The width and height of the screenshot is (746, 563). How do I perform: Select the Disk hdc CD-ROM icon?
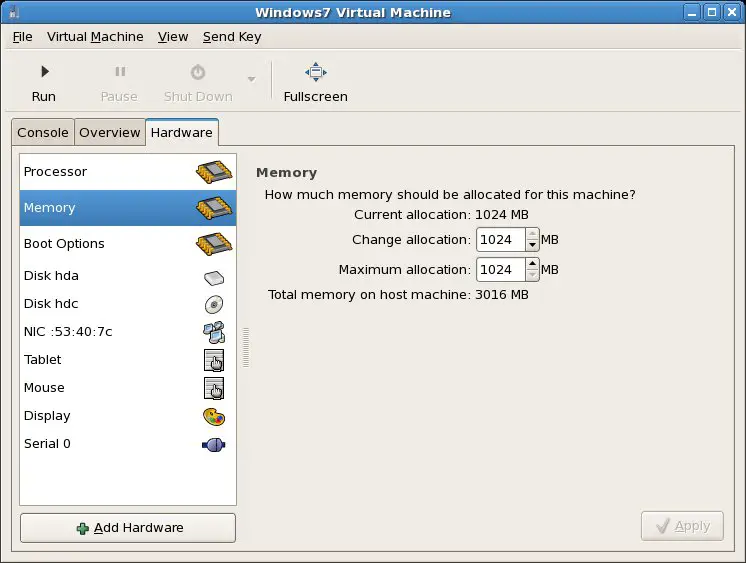coord(213,304)
